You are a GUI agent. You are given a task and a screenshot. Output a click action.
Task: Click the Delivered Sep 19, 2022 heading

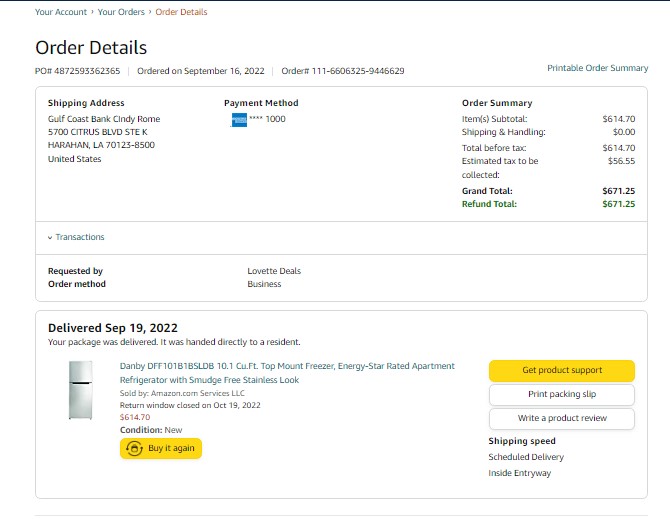click(113, 328)
